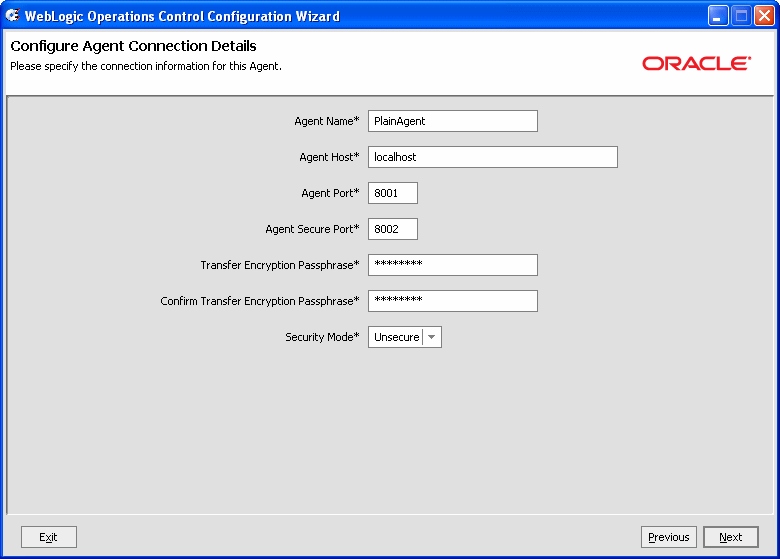Viewport: 780px width, 559px height.
Task: Open the Security Mode dropdown
Action: pos(405,337)
